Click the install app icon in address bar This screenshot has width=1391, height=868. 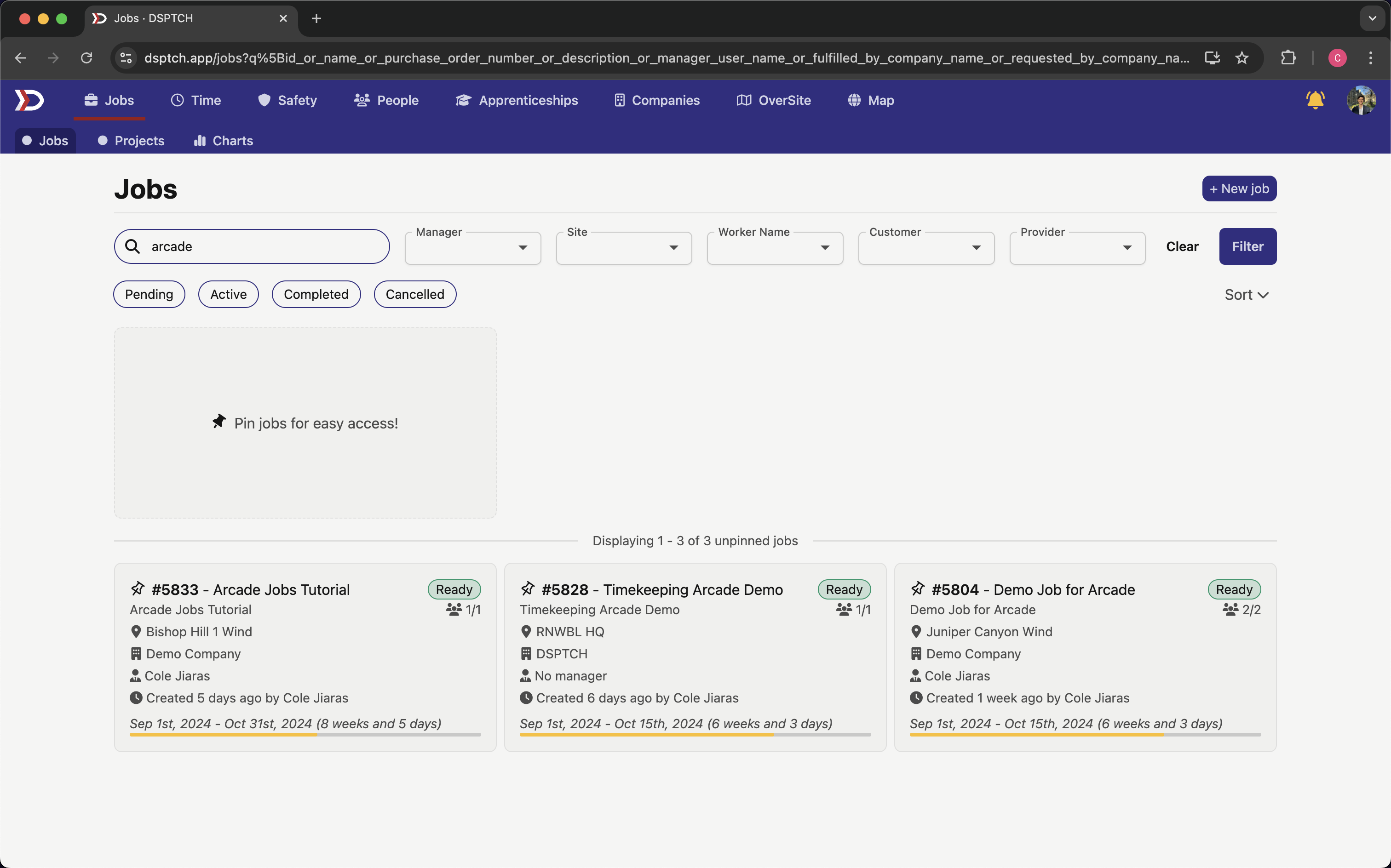[1212, 58]
